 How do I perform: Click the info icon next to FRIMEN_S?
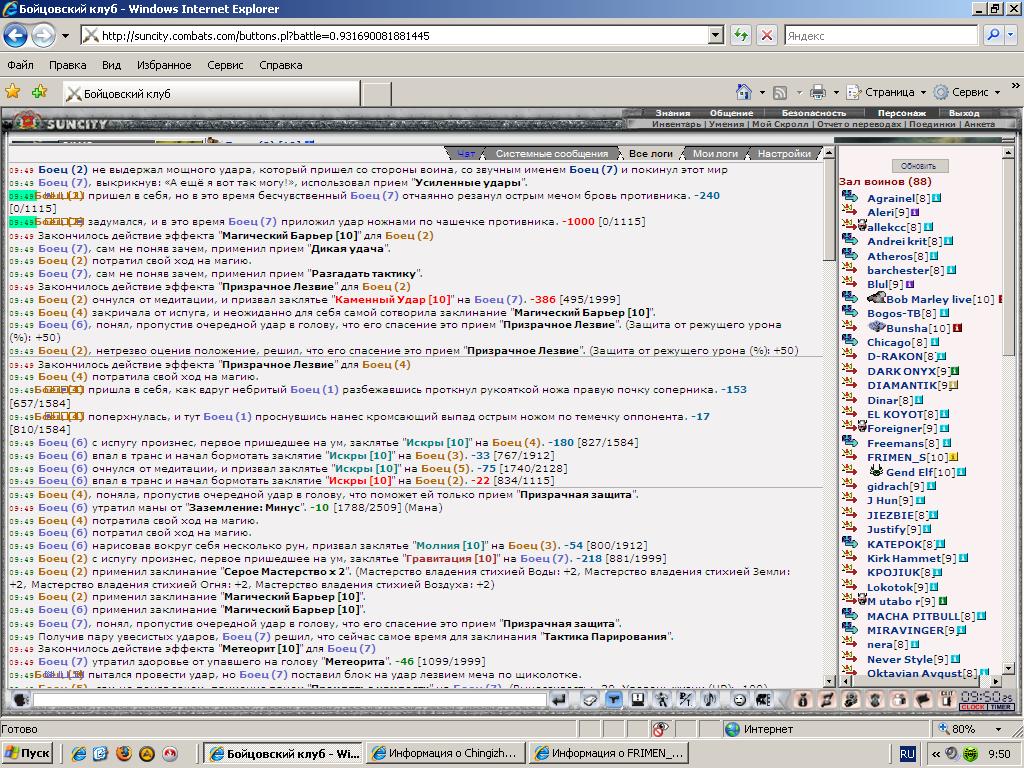(x=954, y=457)
